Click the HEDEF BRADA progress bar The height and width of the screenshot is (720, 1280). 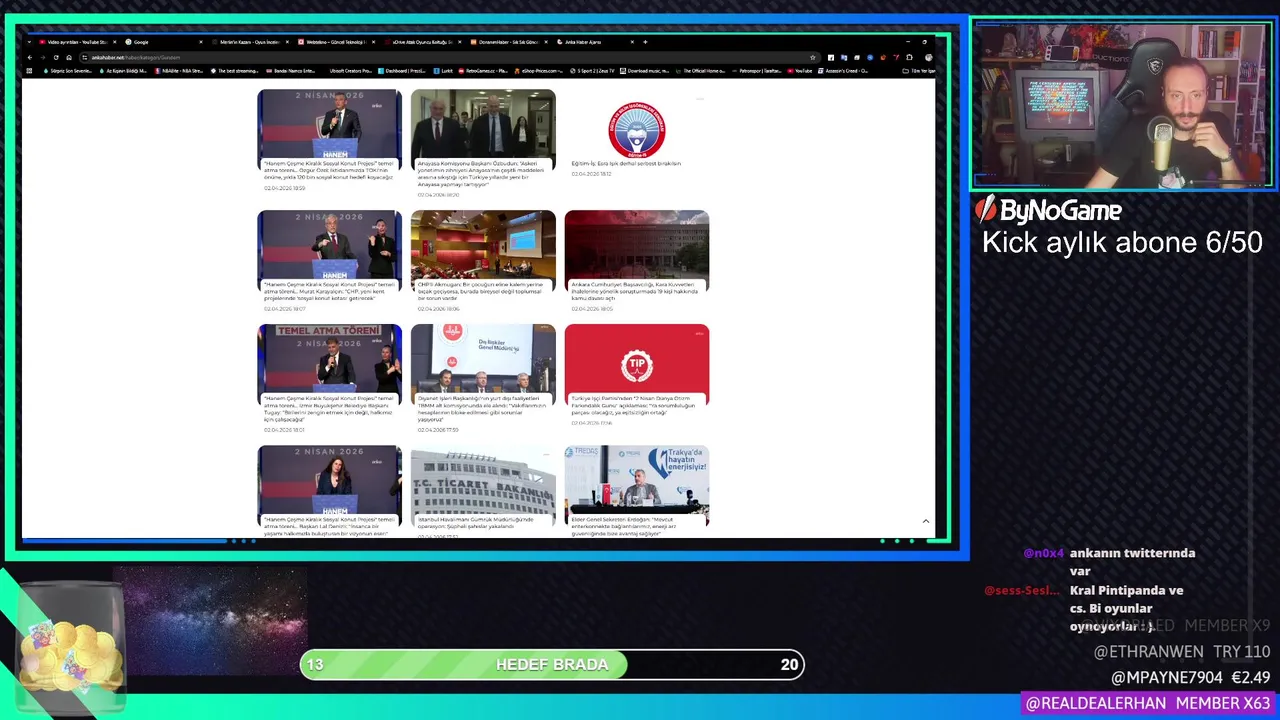pos(552,664)
